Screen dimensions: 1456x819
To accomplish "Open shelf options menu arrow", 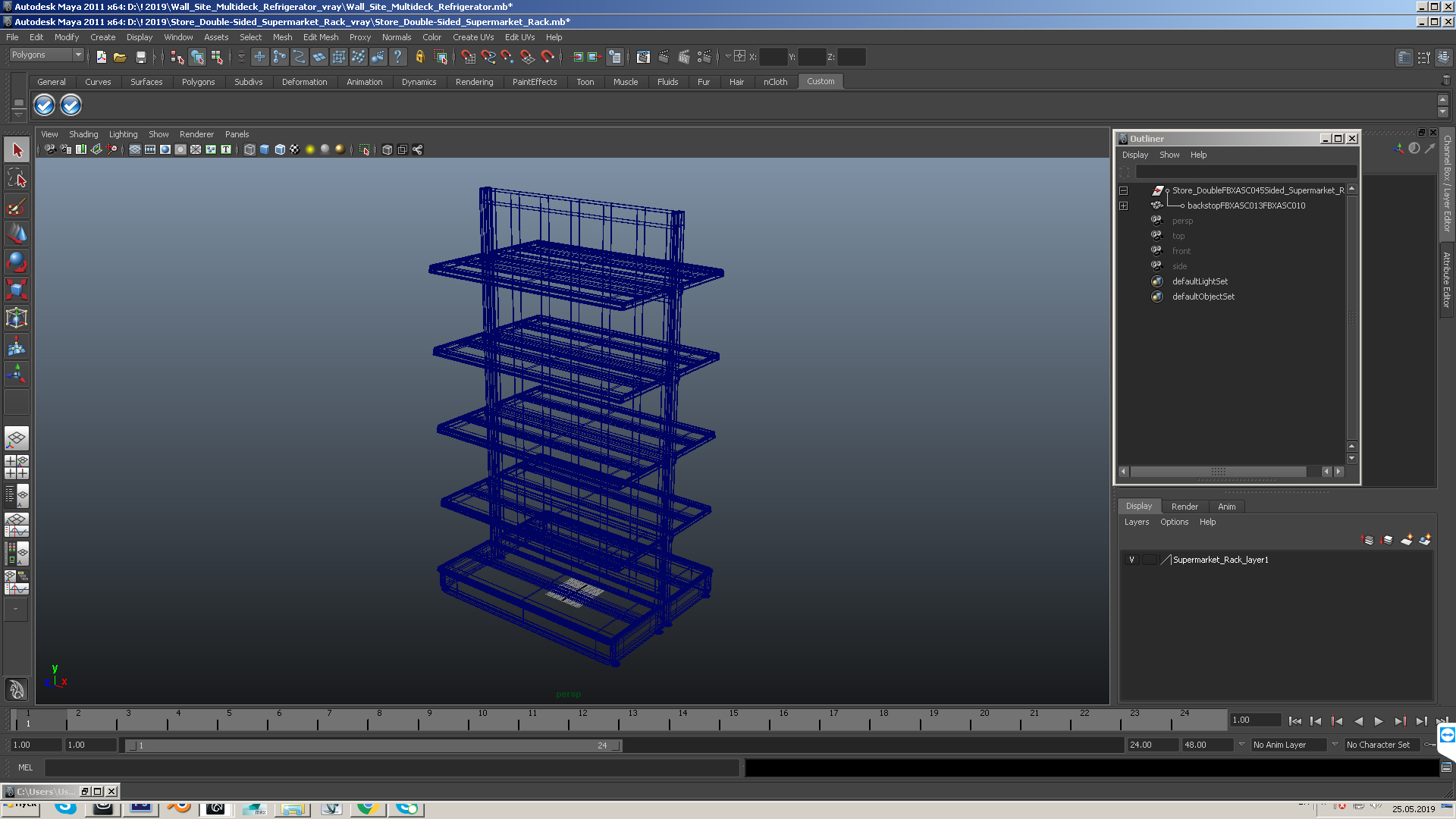I will click(19, 114).
